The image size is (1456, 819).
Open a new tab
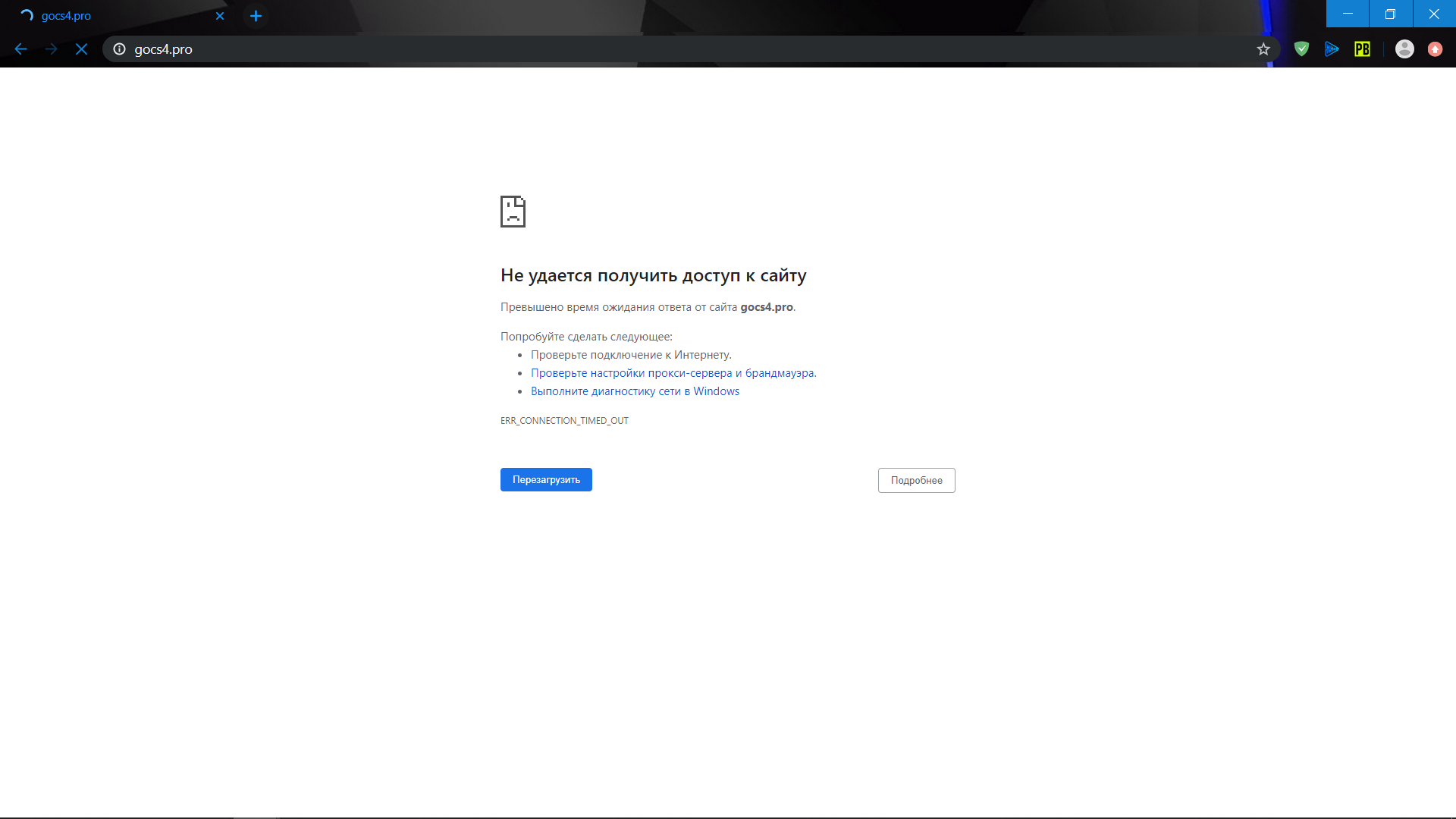click(x=256, y=16)
